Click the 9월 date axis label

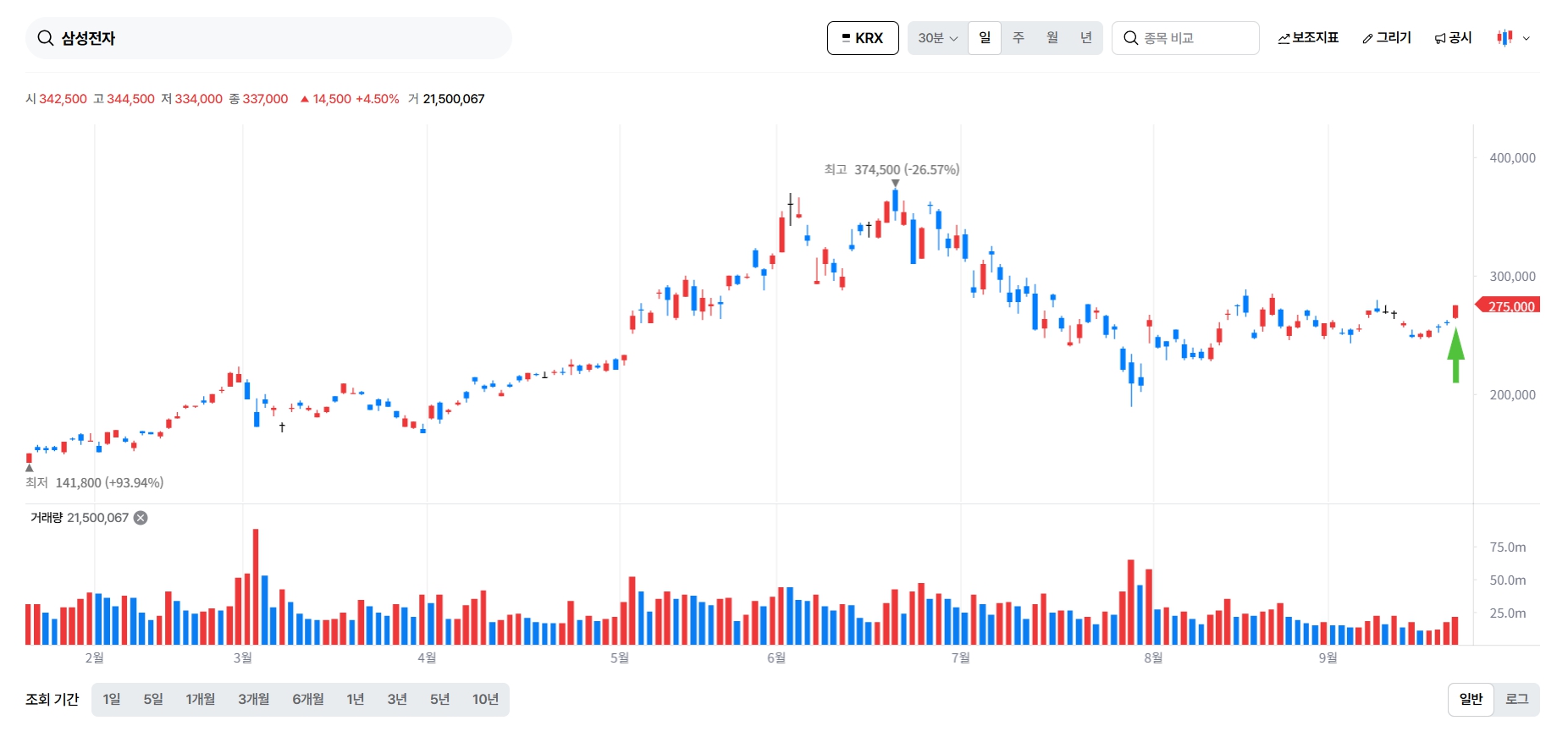point(1328,658)
